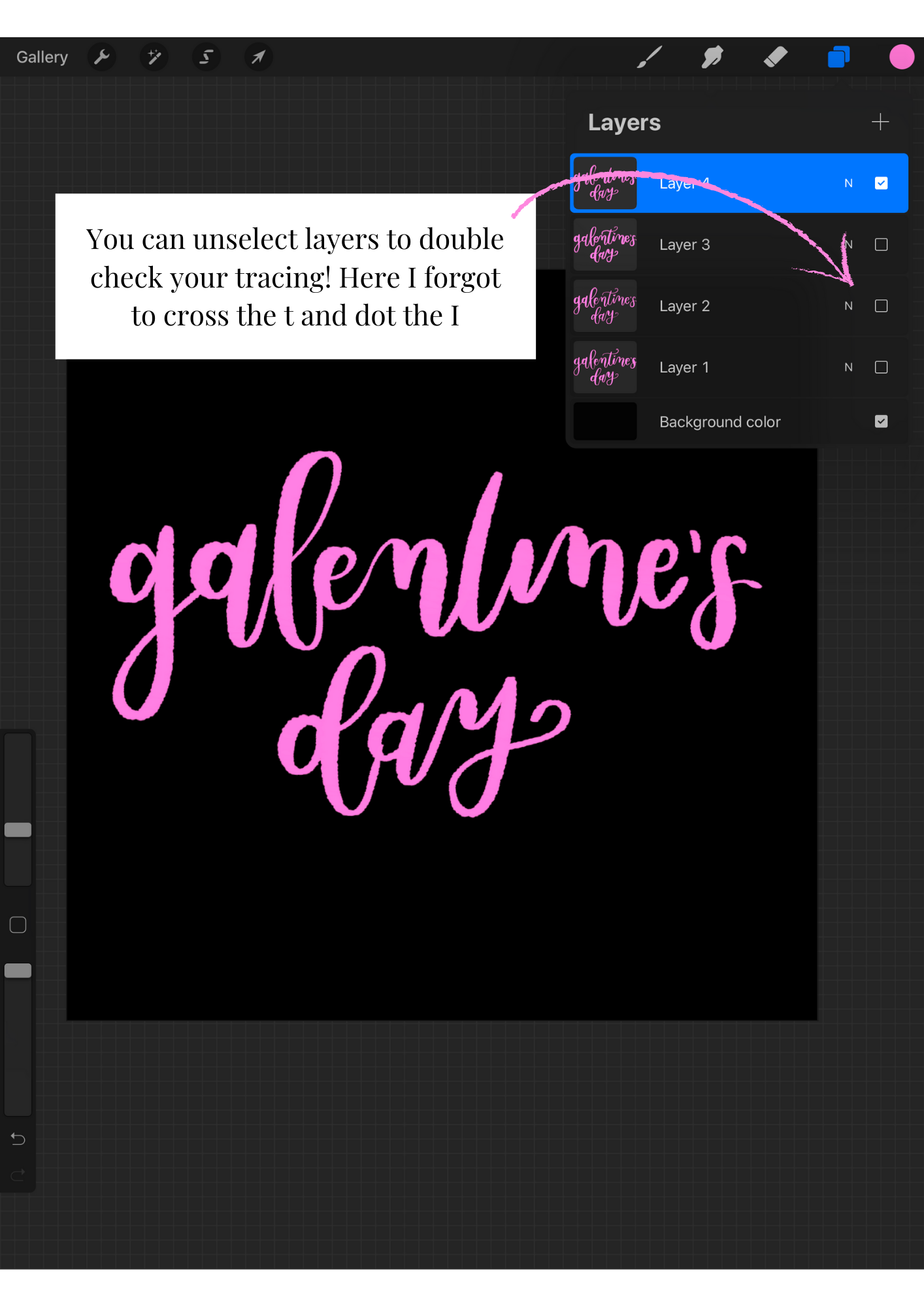Select the Smudge tool
The height and width of the screenshot is (1307, 924).
pos(712,58)
